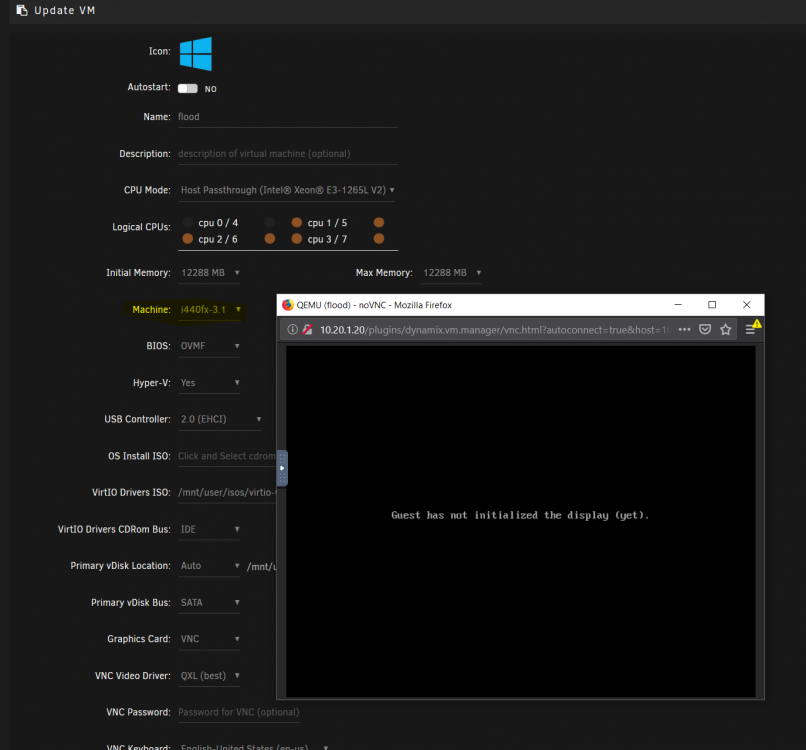Screen dimensions: 806x750
Task: Open the Primary vDisk Bus SATA dropdown
Action: coord(209,602)
